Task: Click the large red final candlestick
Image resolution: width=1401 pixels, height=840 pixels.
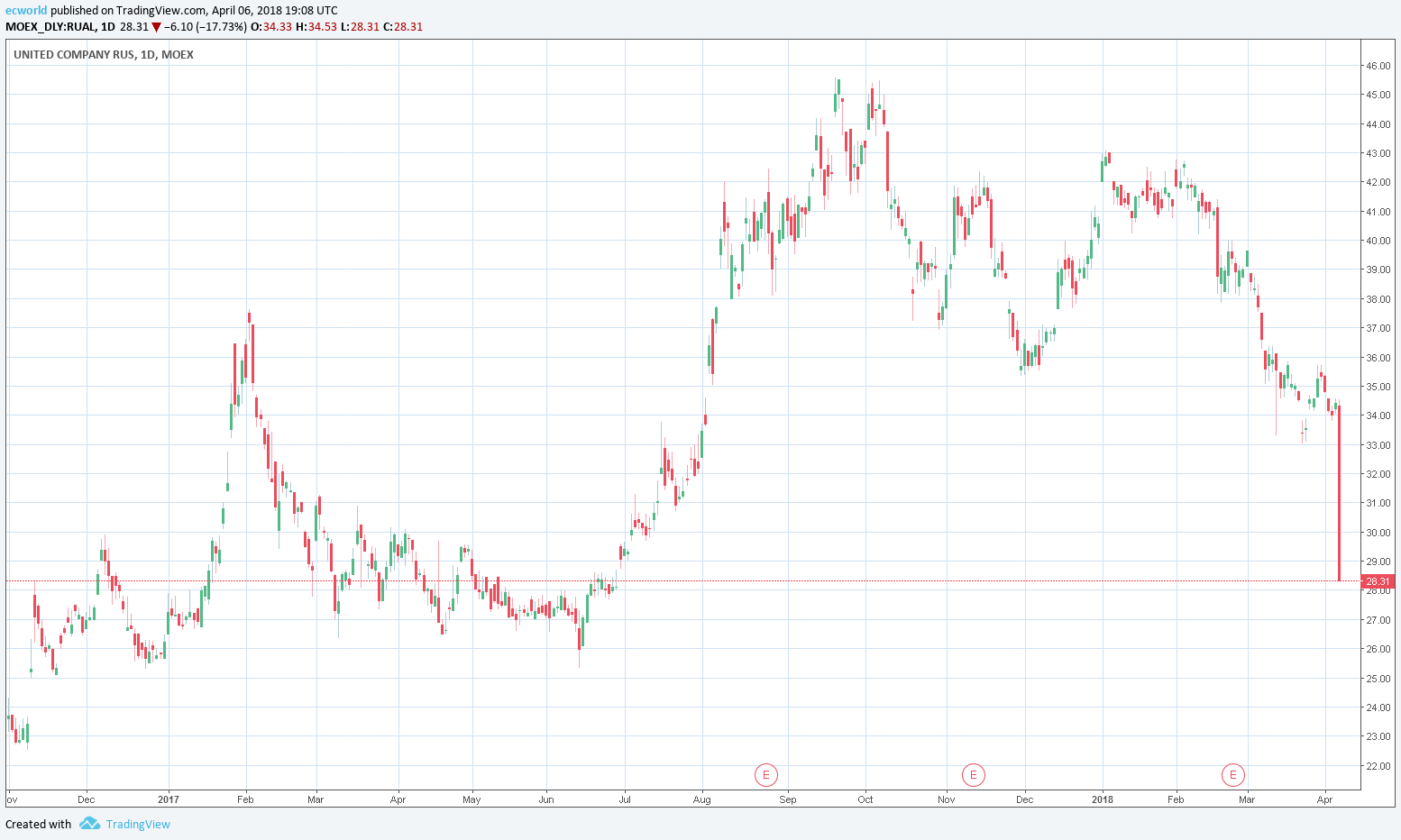Action: coord(1340,493)
